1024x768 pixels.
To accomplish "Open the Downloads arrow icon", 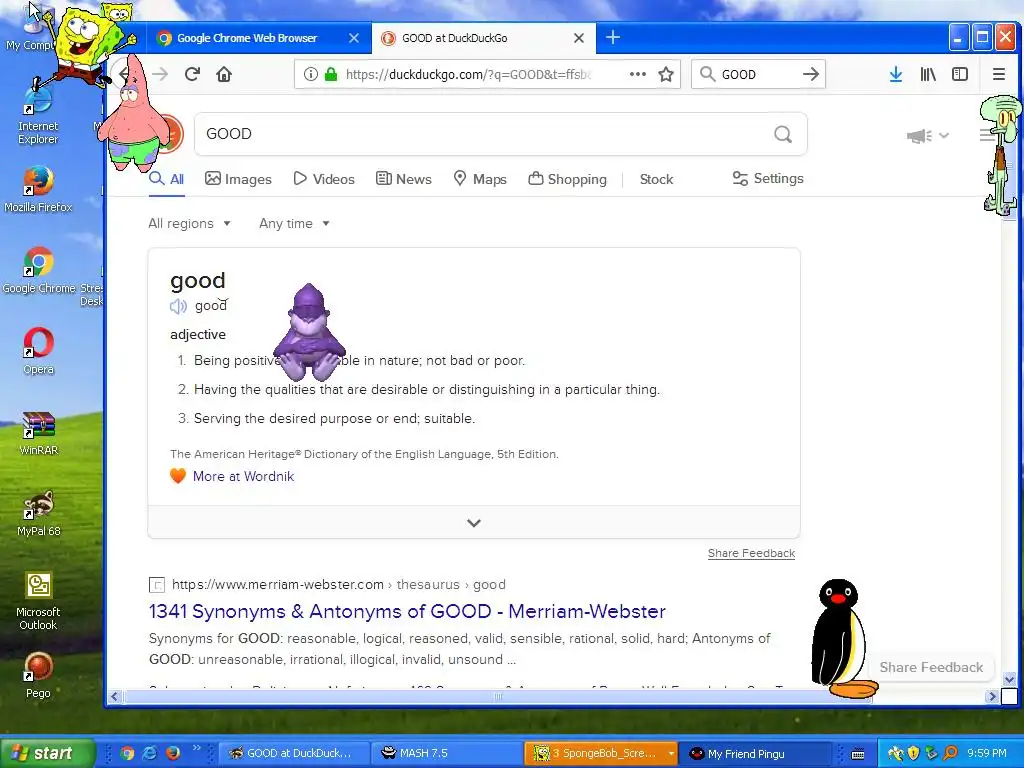I will coord(896,74).
